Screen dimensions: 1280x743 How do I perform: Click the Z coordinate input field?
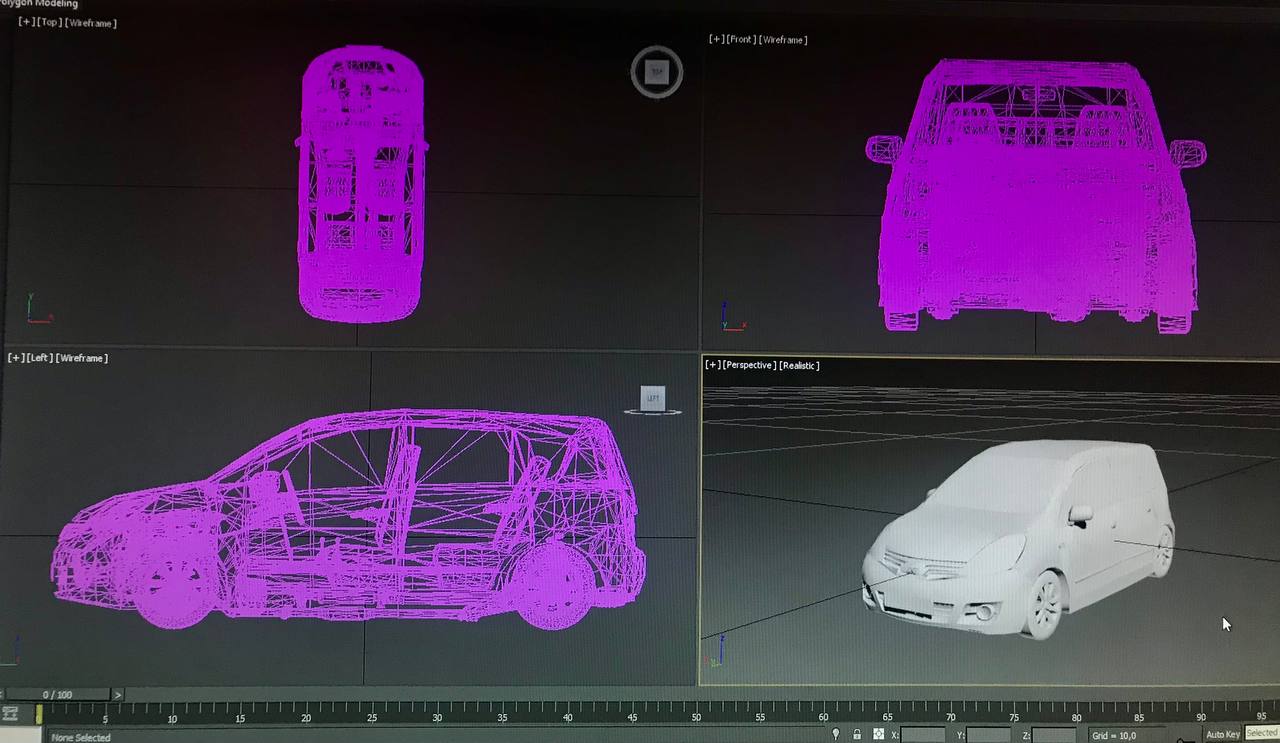click(x=1054, y=735)
